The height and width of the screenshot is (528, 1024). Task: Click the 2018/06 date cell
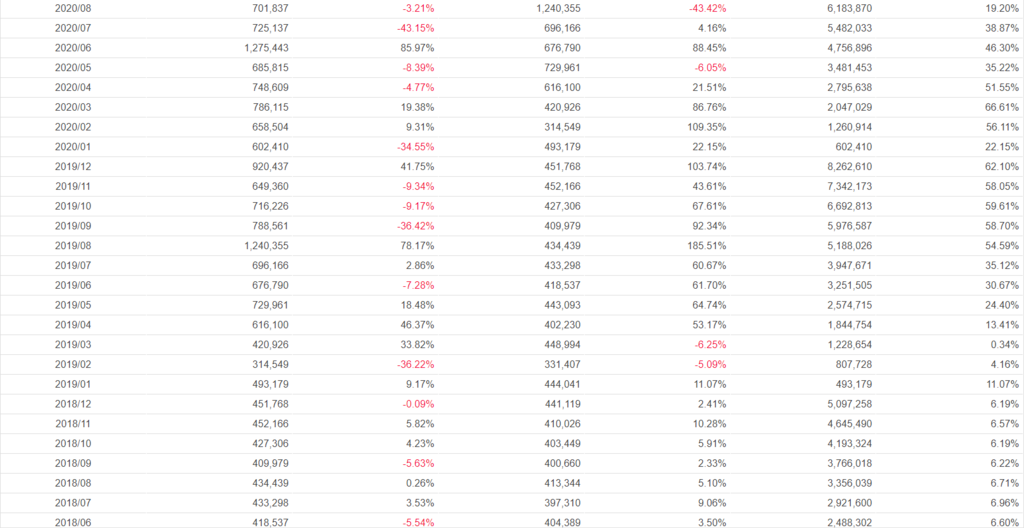click(72, 522)
